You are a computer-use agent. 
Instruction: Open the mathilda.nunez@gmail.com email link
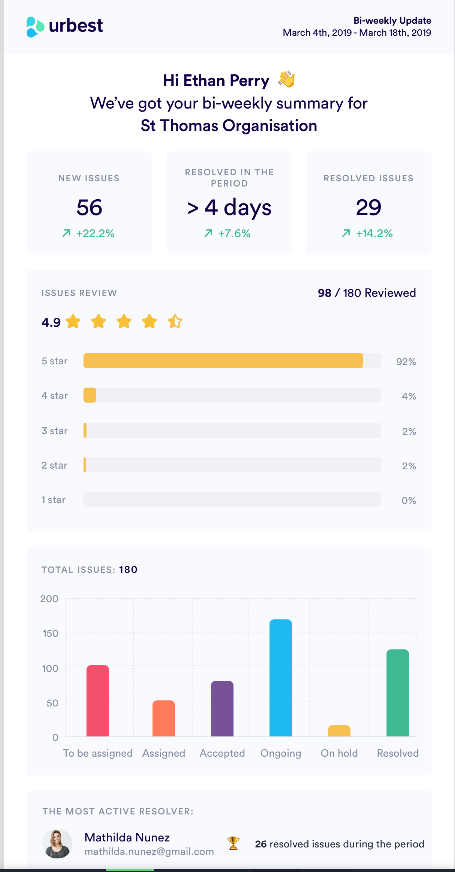[x=149, y=851]
